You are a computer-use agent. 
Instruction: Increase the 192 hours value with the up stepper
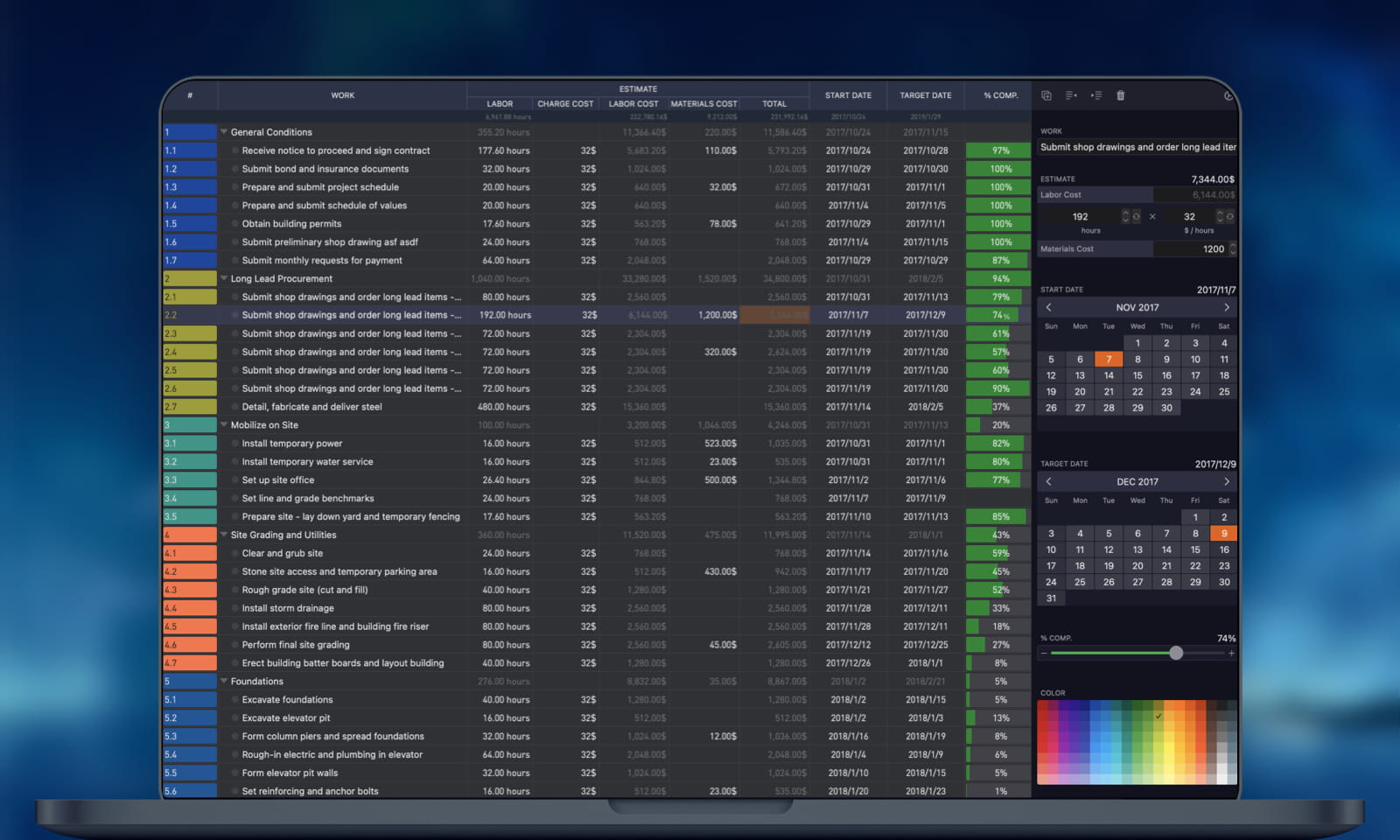point(1126,213)
